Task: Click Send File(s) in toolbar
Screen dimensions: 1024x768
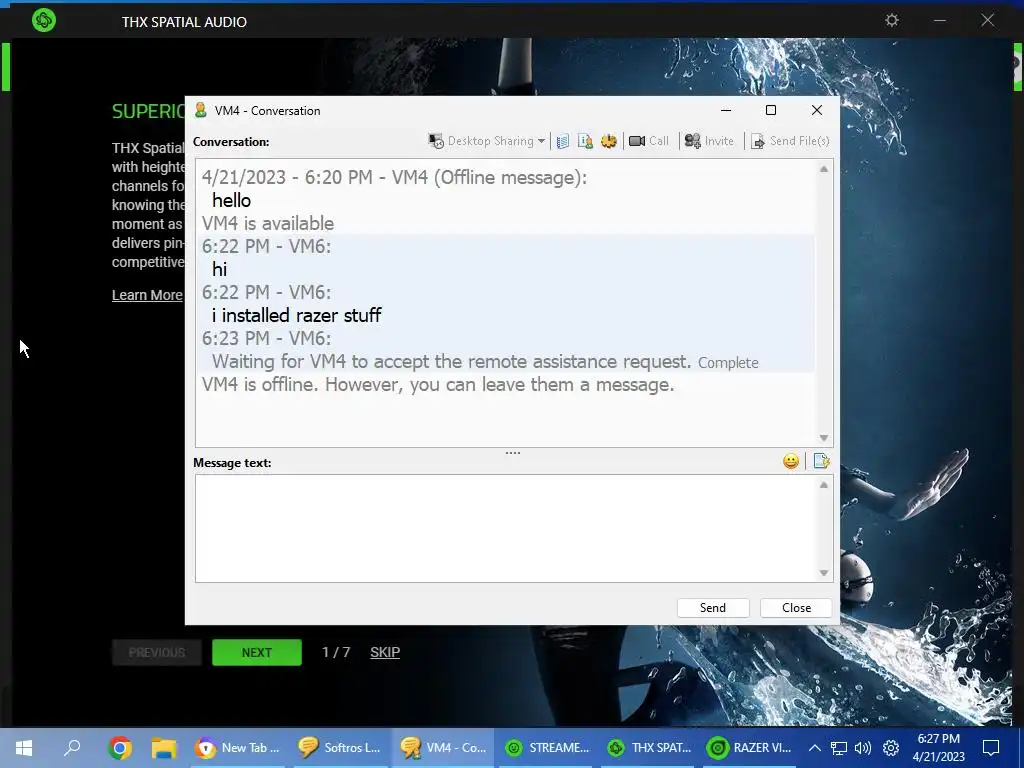Action: pos(790,141)
